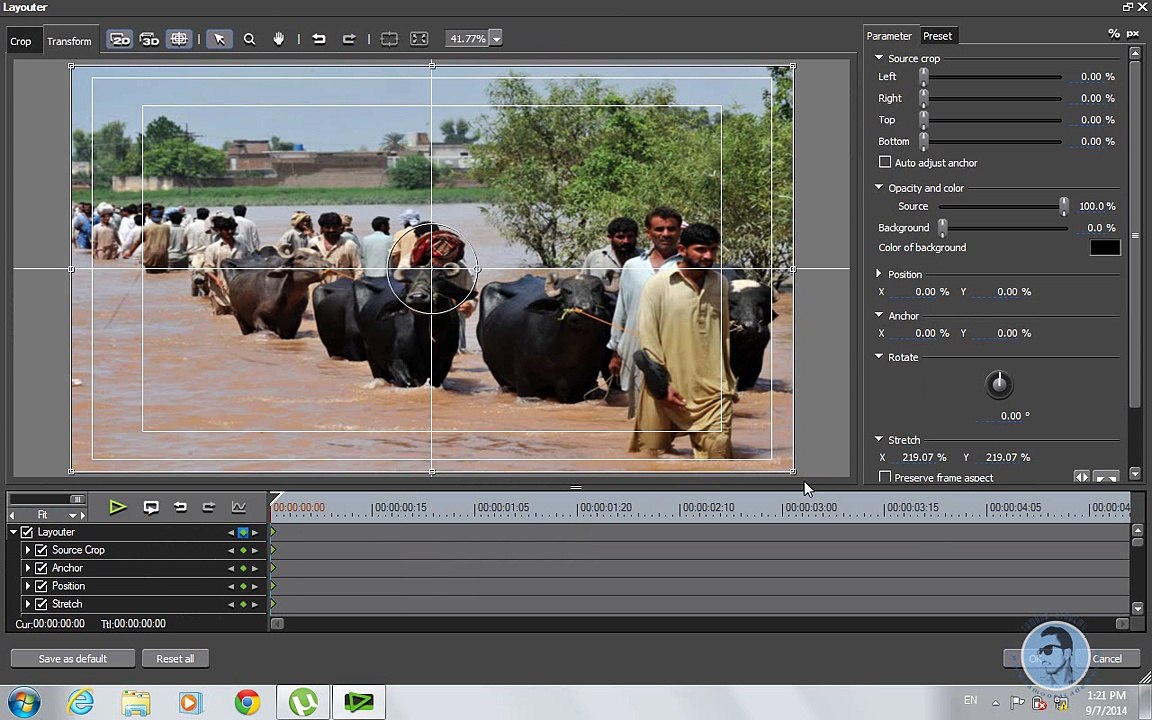Viewport: 1152px width, 720px height.
Task: Switch to the Transform tab
Action: tap(69, 41)
